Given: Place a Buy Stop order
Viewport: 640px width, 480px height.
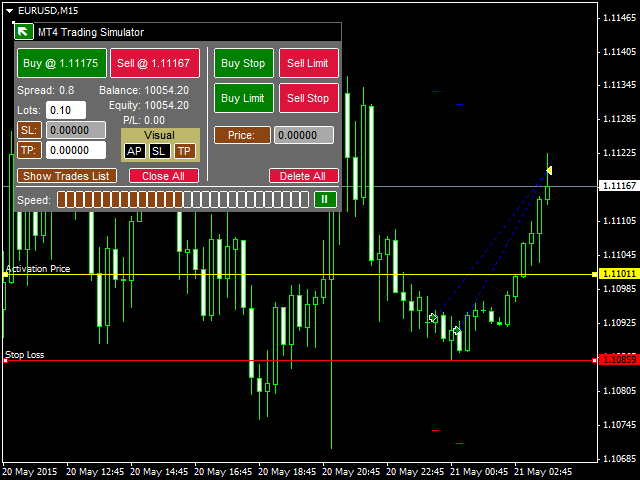Looking at the screenshot, I should [x=244, y=63].
